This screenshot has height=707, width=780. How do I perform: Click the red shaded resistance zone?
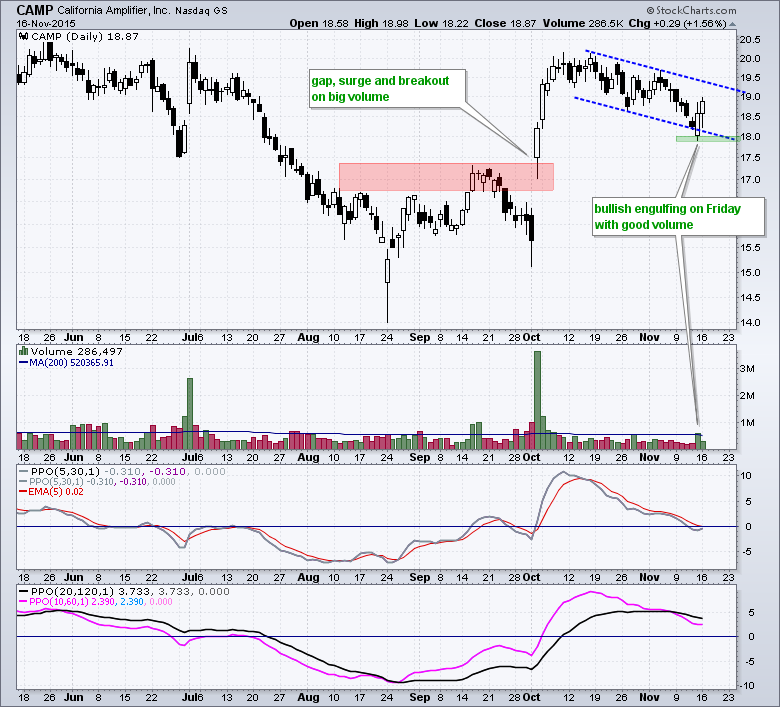[x=445, y=177]
